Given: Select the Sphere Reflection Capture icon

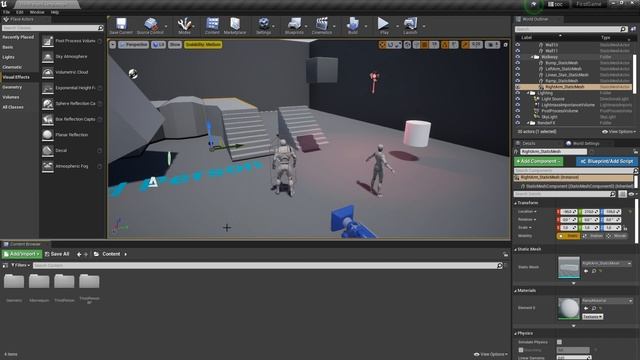Looking at the screenshot, I should coord(48,104).
